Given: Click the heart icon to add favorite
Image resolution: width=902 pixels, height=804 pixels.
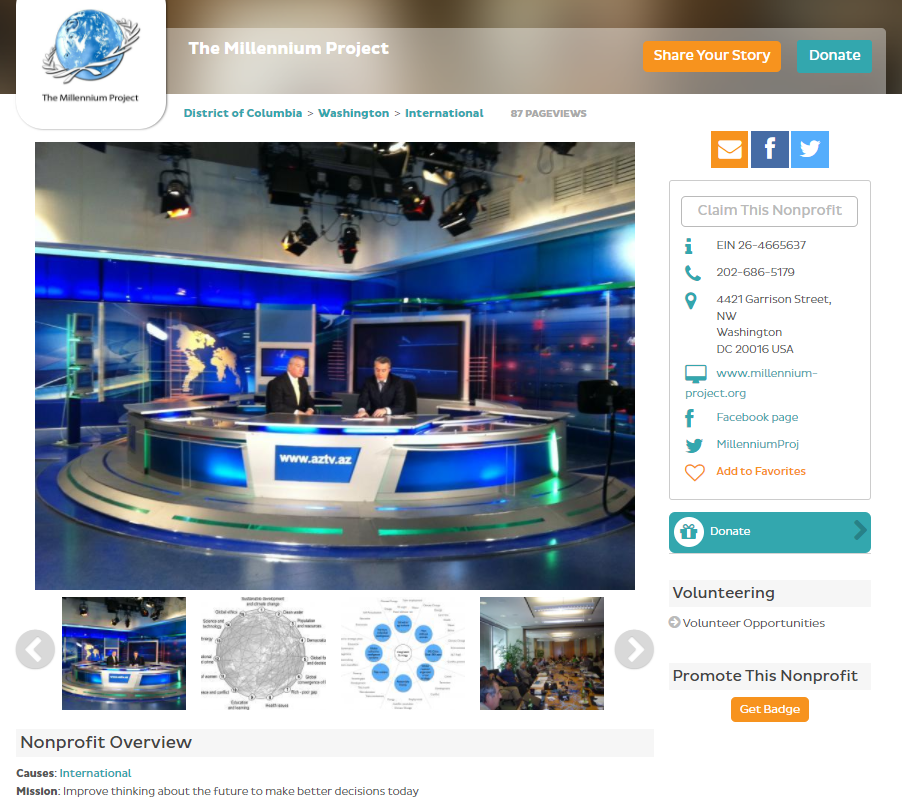Looking at the screenshot, I should pos(694,472).
